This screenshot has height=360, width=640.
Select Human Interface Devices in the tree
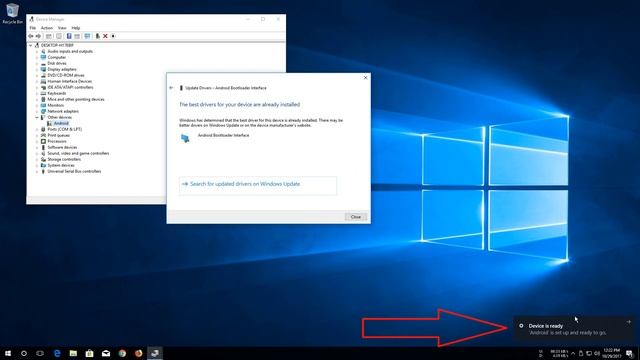pyautogui.click(x=69, y=81)
